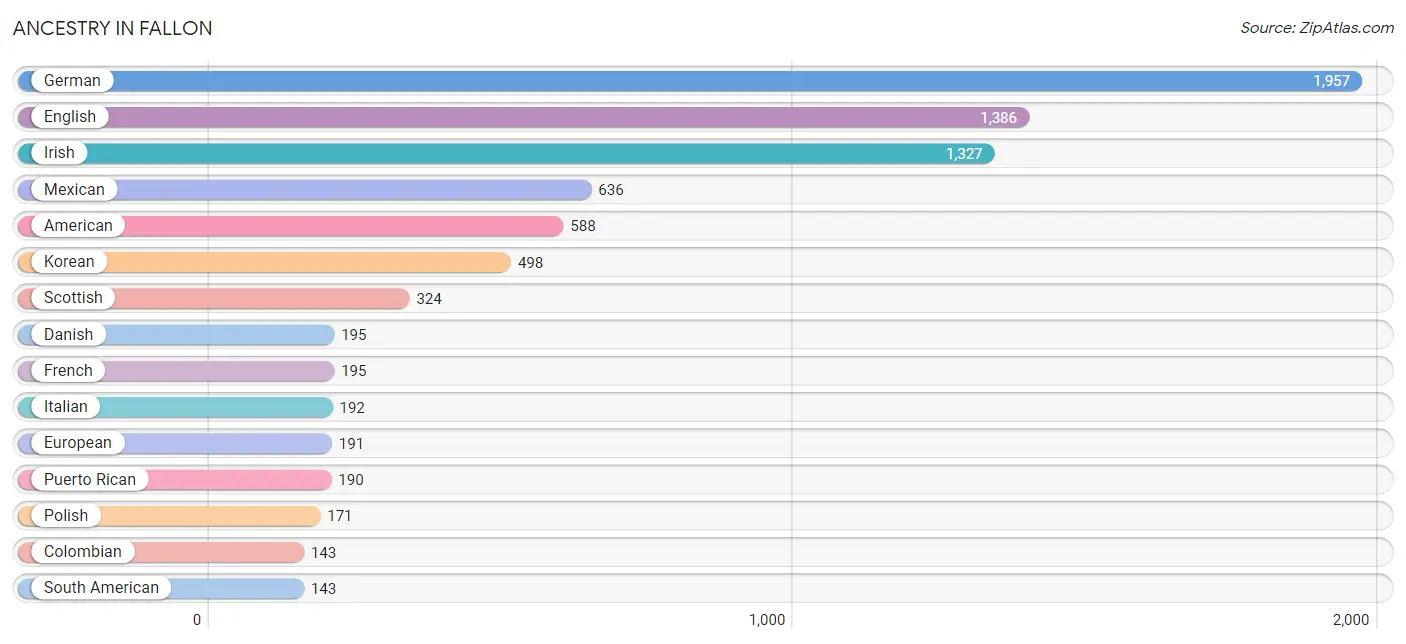
Task: Click the 588 value beside American bar
Action: (583, 226)
